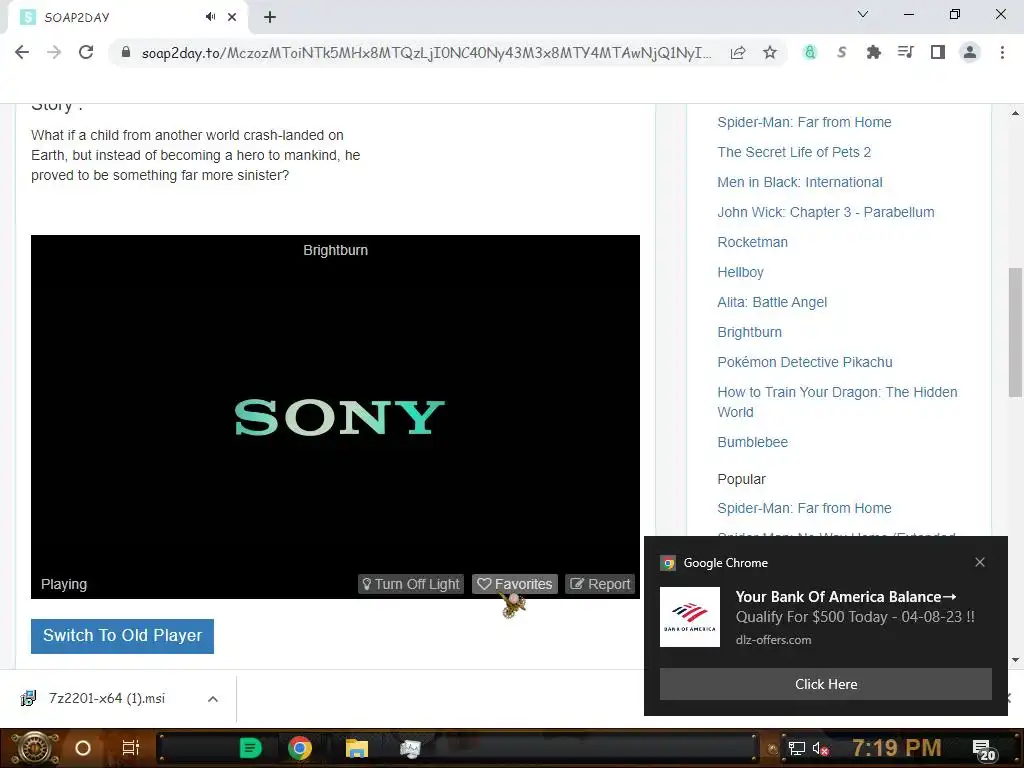The height and width of the screenshot is (768, 1024).
Task: Click the lock icon in the address bar
Action: [126, 52]
